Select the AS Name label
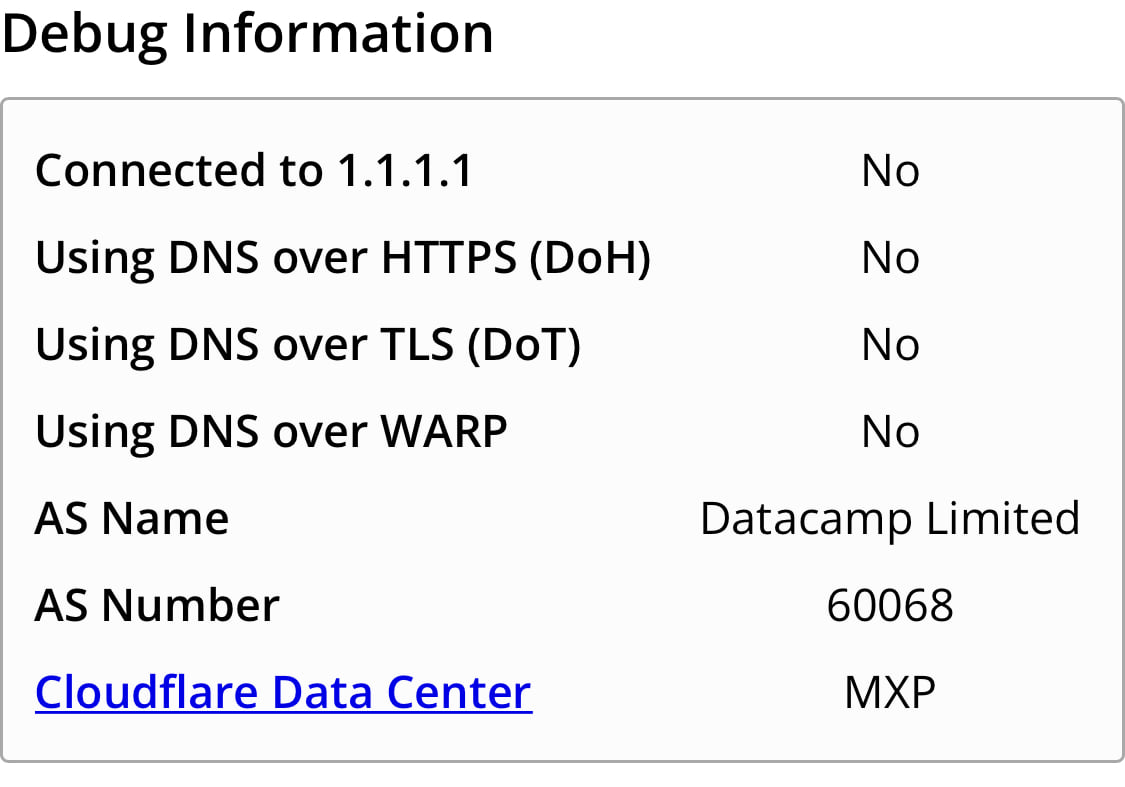Viewport: 1125px width, 787px height. (132, 518)
